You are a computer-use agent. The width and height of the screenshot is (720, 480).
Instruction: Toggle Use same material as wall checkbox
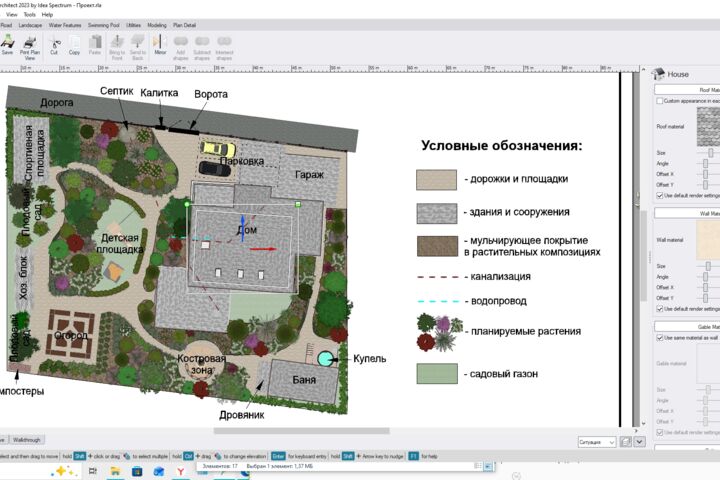pyautogui.click(x=659, y=338)
